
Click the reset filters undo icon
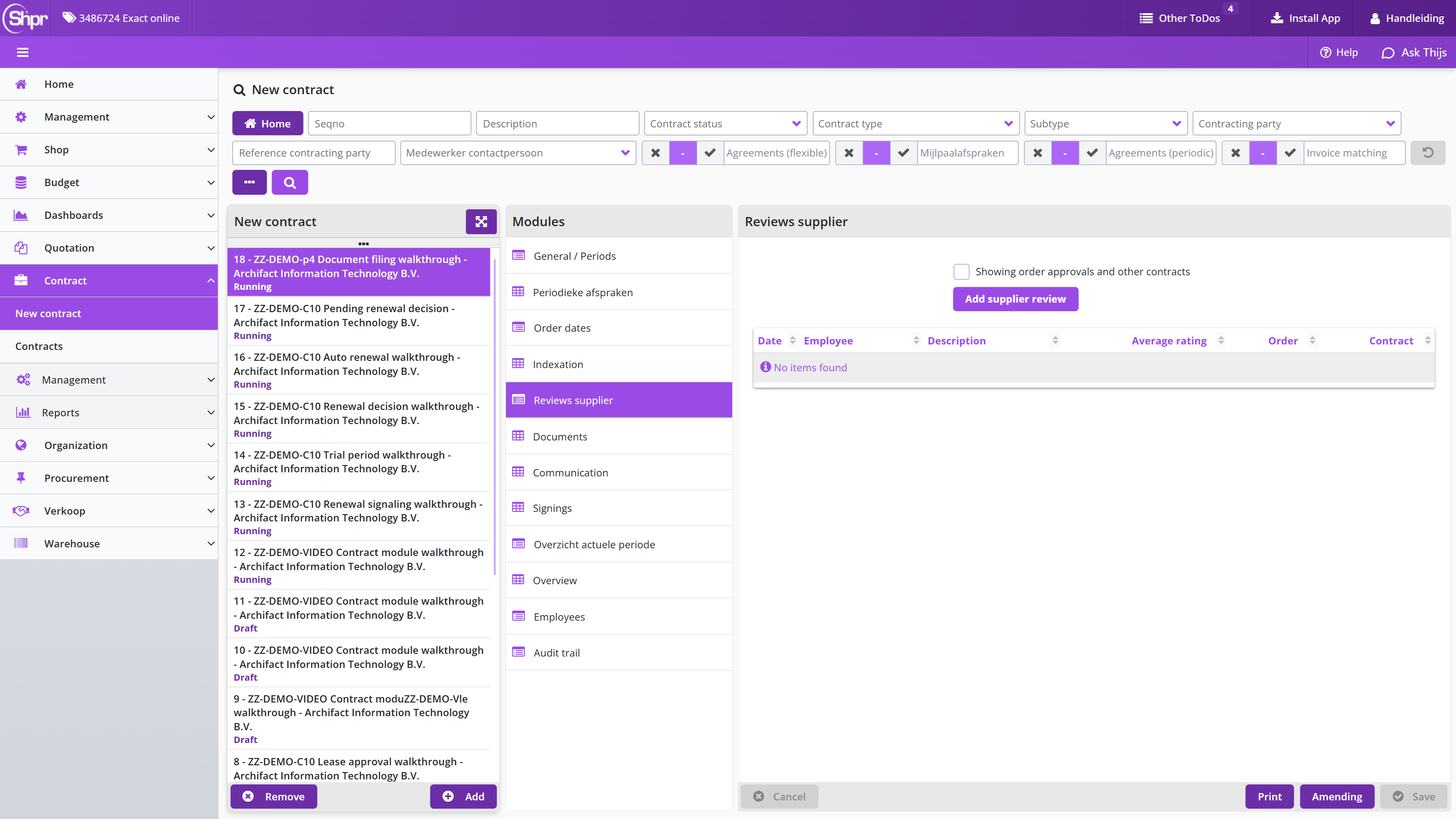(x=1428, y=152)
